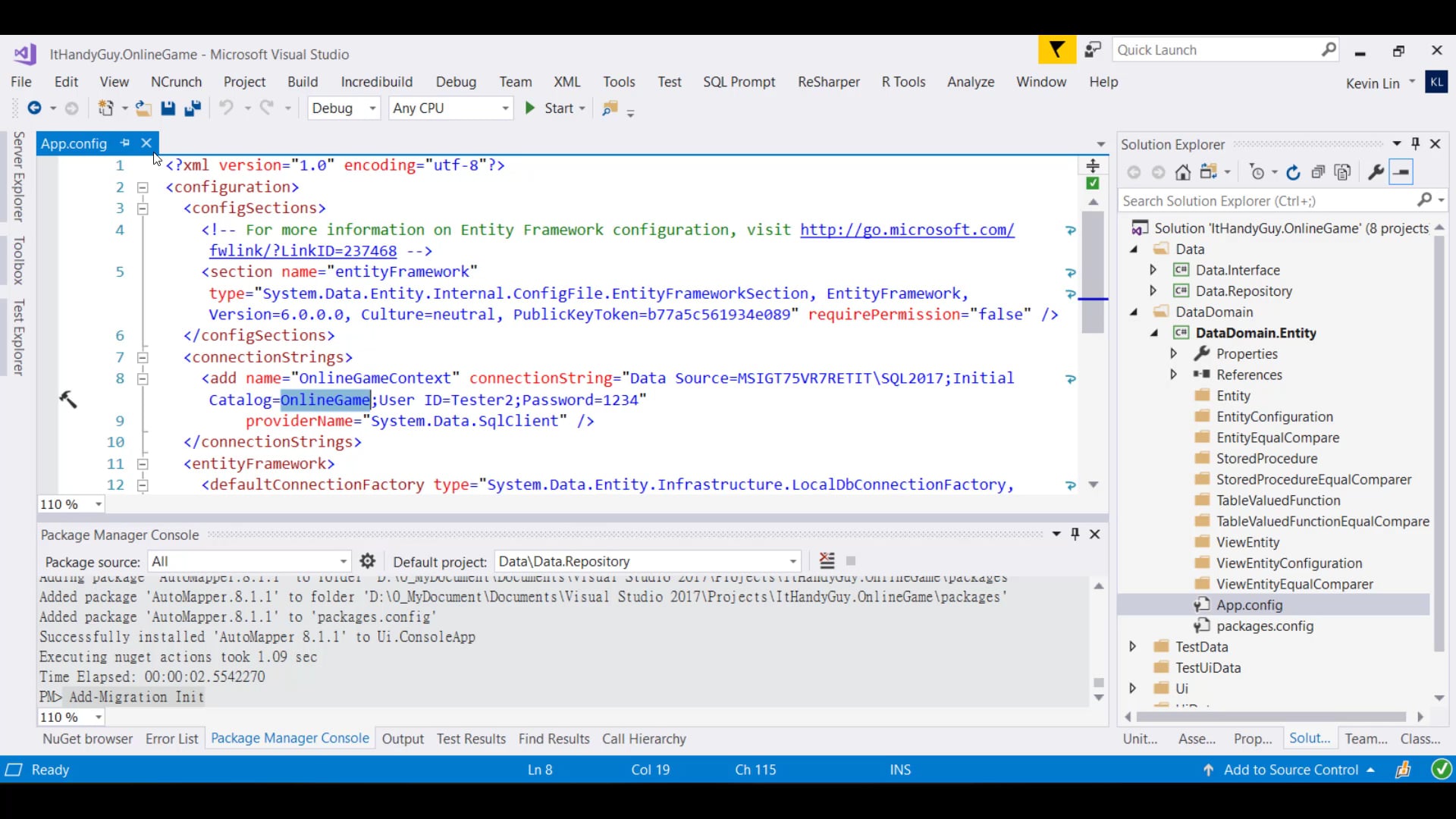1456x819 pixels.
Task: Open the go.microsoft.com link in editor
Action: click(x=906, y=230)
